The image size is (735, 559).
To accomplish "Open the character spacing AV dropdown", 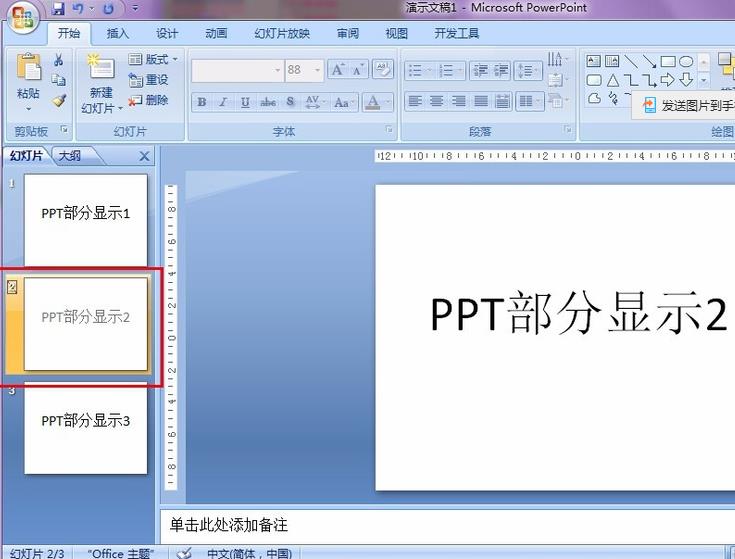I will 315,102.
